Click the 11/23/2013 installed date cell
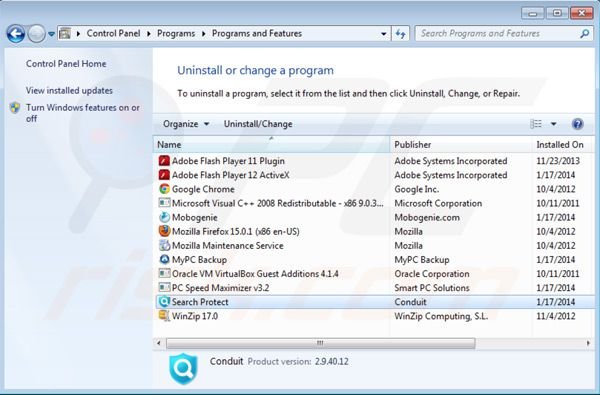The image size is (600, 395). 558,161
